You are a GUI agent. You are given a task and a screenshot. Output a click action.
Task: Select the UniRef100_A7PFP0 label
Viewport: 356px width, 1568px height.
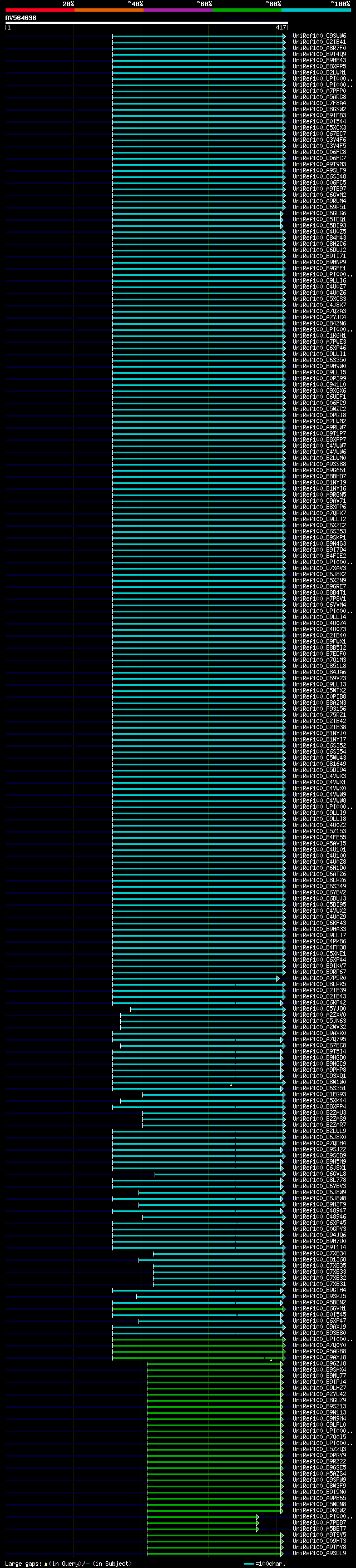click(x=319, y=91)
